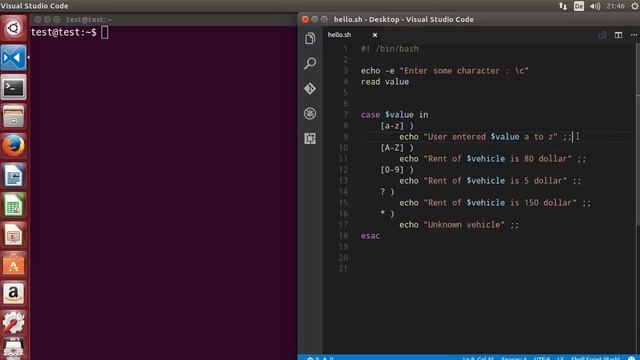The width and height of the screenshot is (640, 360).
Task: Click line number 10 in the gutter
Action: pos(343,148)
